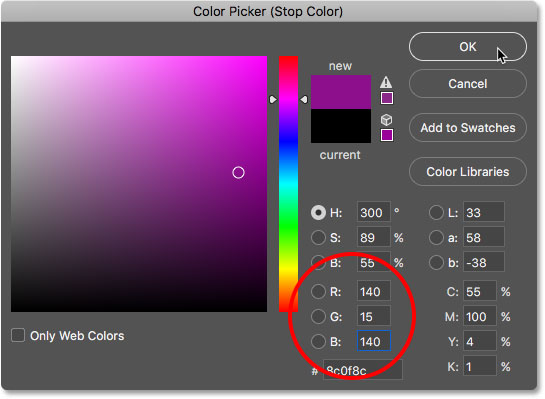Screen dimensions: 545x399
Task: Select the S saturation radio button
Action: 318,238
